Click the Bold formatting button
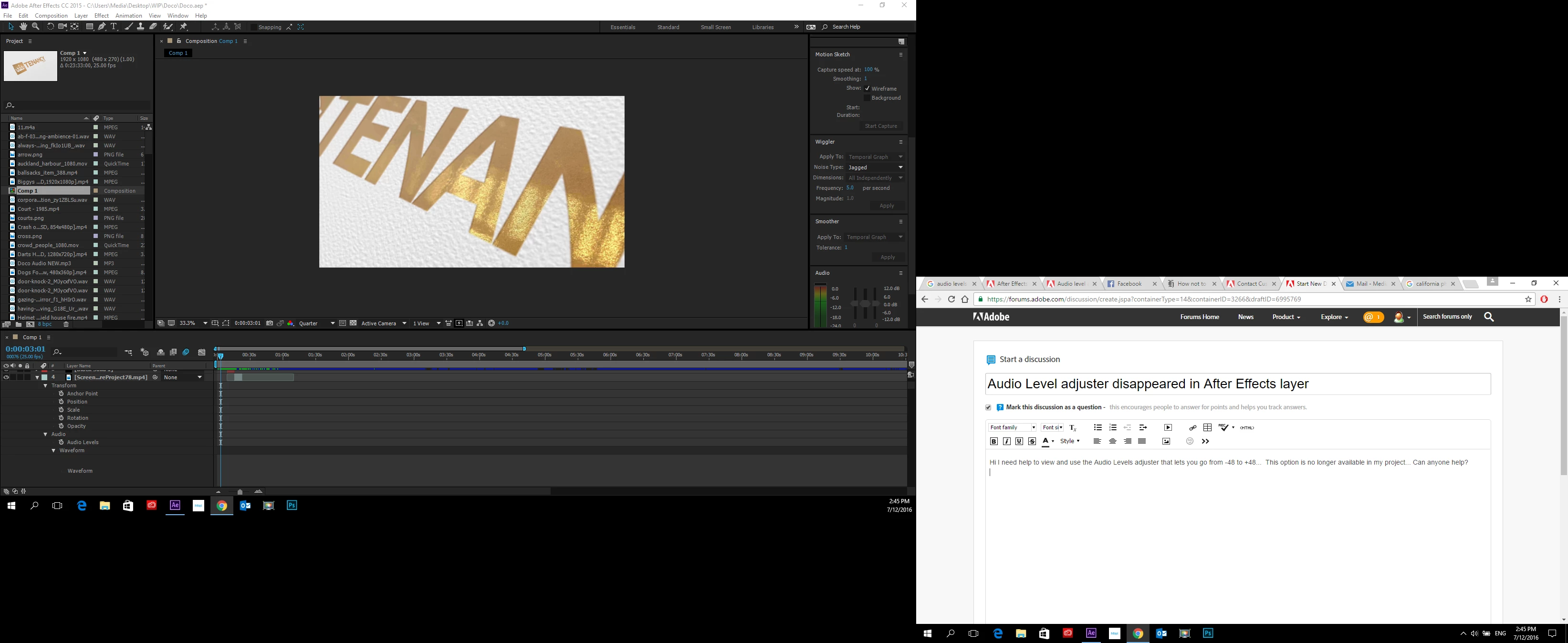 [994, 442]
